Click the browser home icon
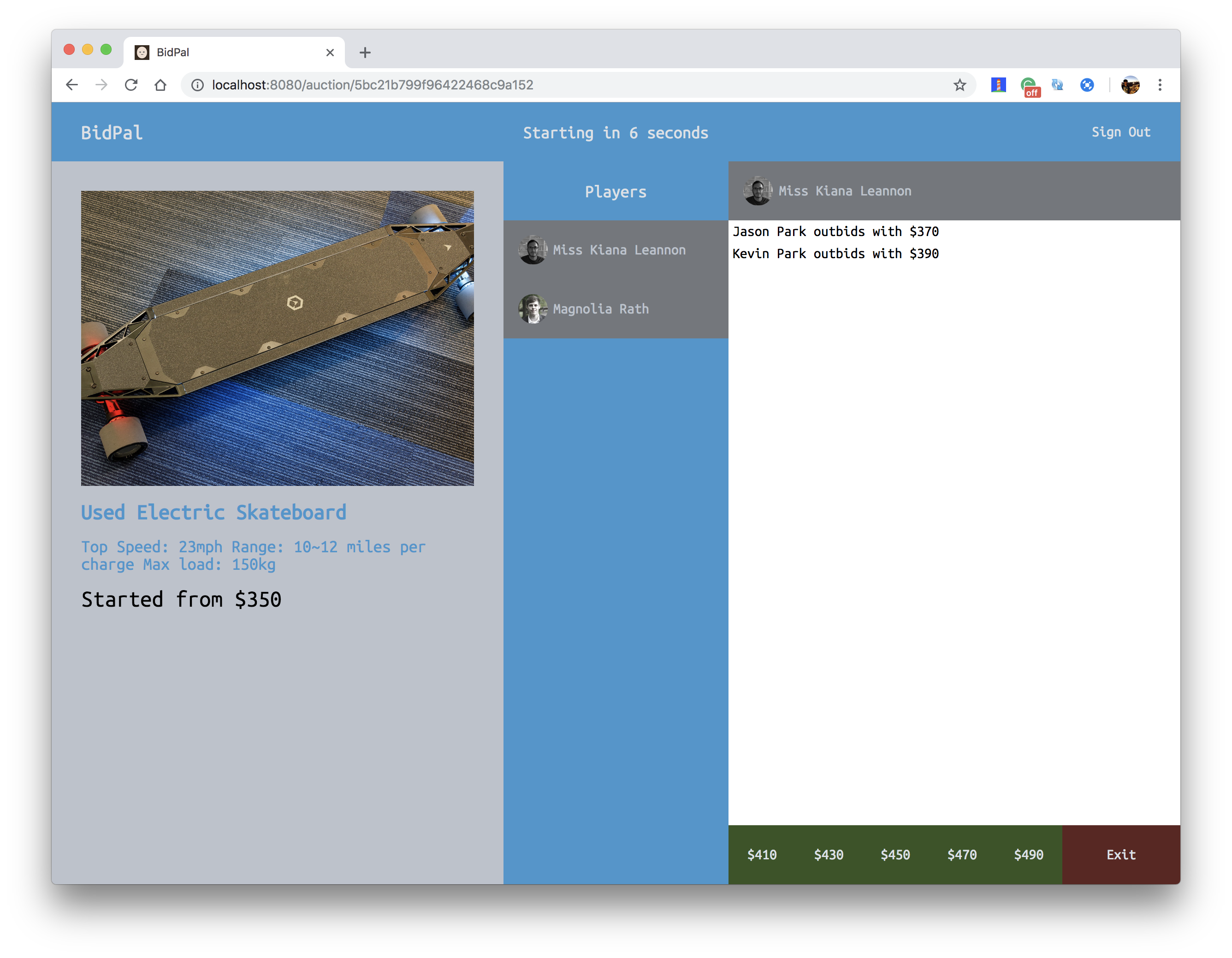This screenshot has height=958, width=1232. click(x=161, y=85)
